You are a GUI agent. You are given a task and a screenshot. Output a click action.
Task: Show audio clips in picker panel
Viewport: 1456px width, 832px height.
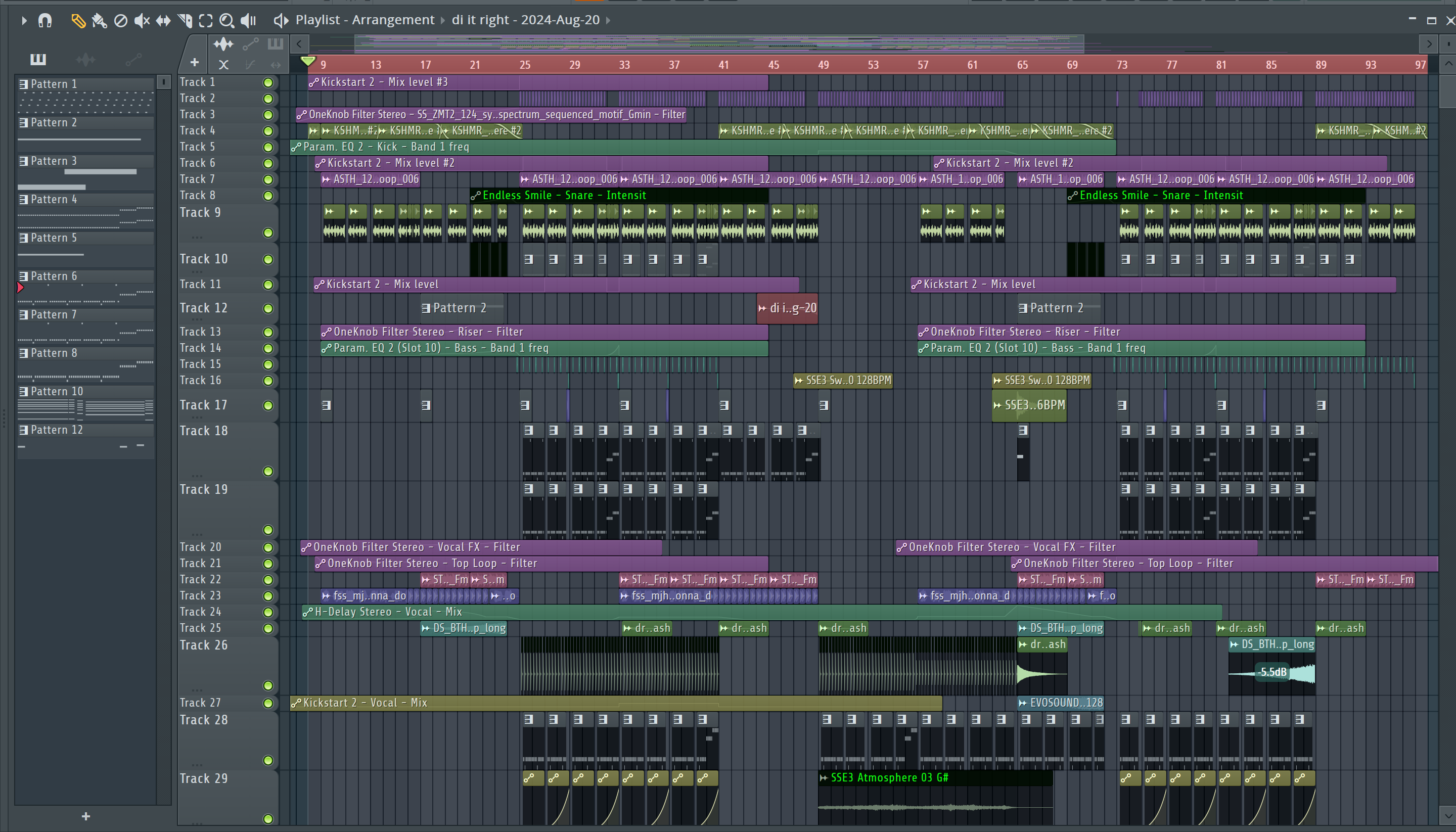pos(86,59)
